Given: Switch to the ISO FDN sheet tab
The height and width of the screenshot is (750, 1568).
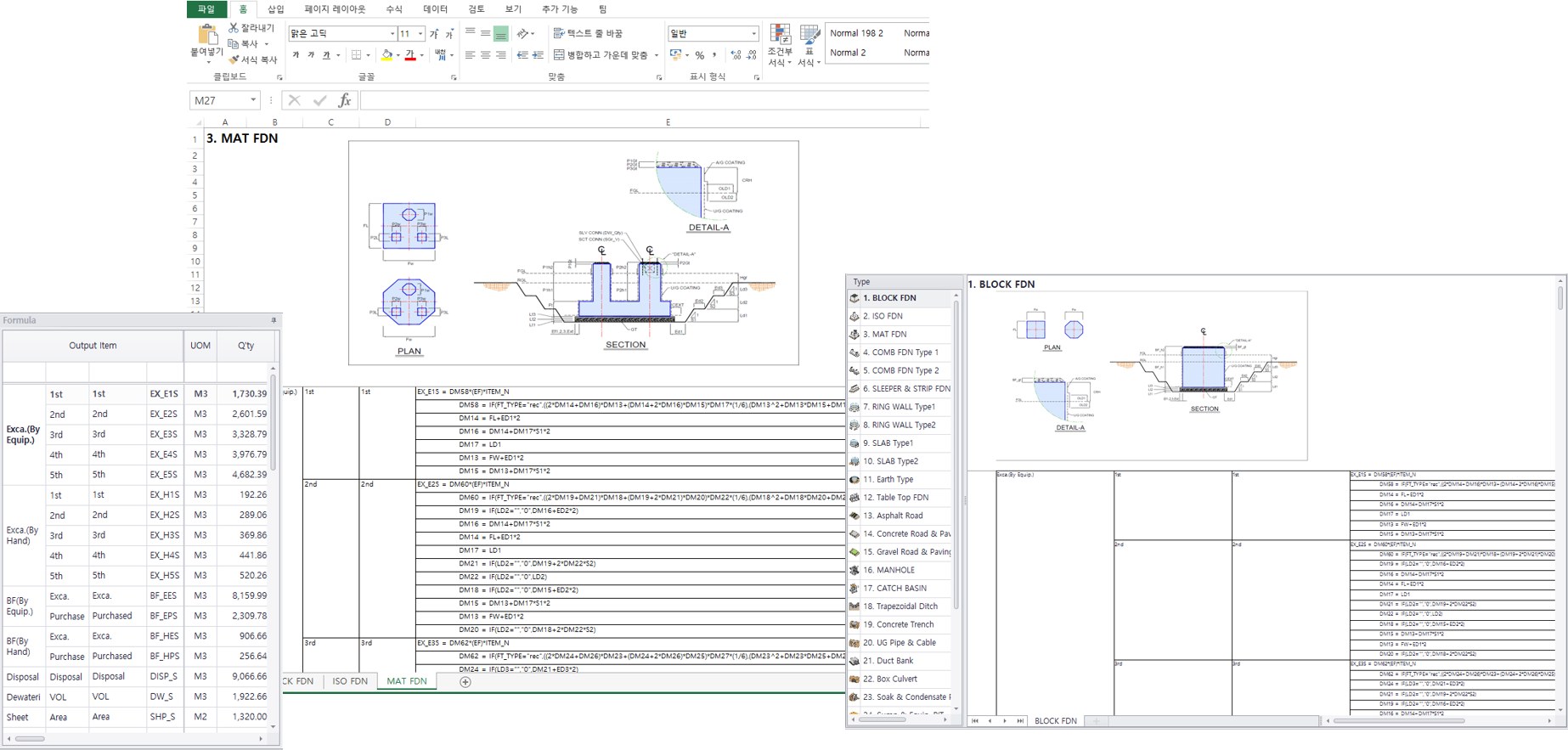Looking at the screenshot, I should click(x=349, y=681).
